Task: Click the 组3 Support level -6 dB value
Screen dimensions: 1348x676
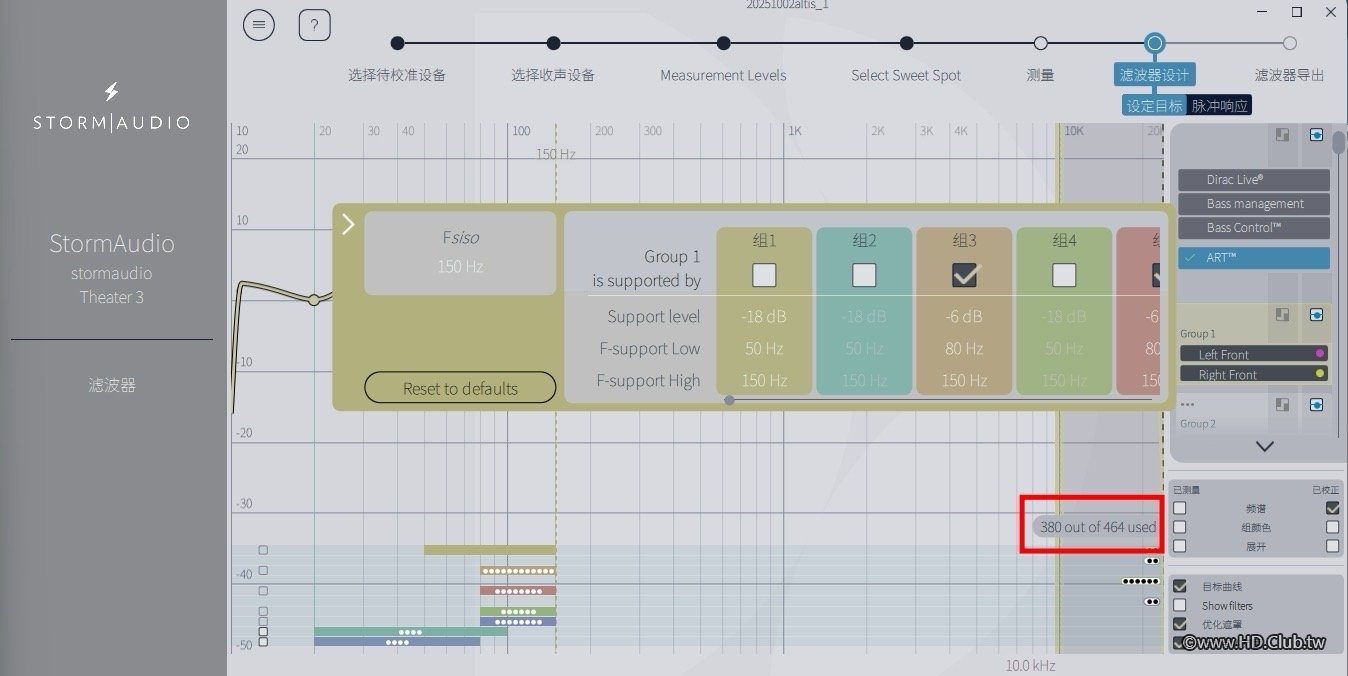Action: (x=964, y=317)
